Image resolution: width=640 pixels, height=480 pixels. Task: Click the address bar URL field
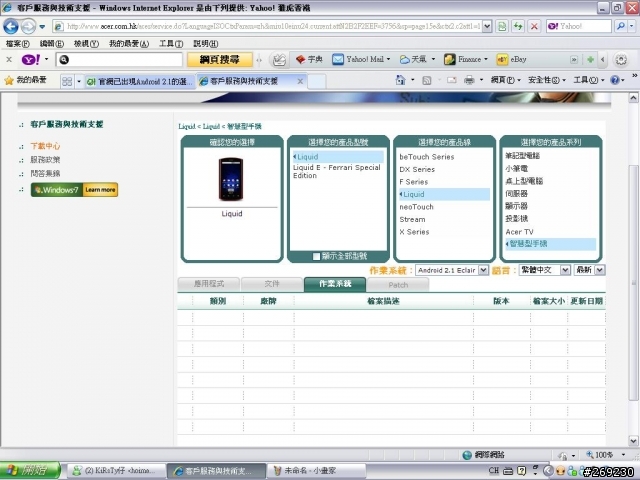268,27
